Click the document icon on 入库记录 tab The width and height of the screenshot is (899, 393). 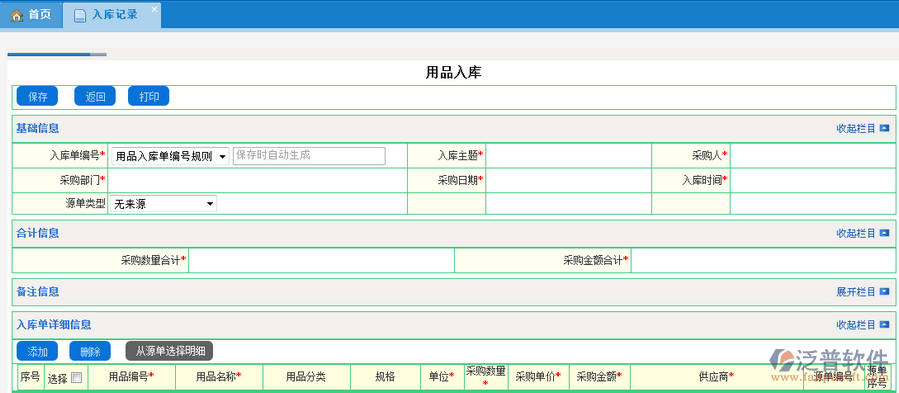point(80,15)
